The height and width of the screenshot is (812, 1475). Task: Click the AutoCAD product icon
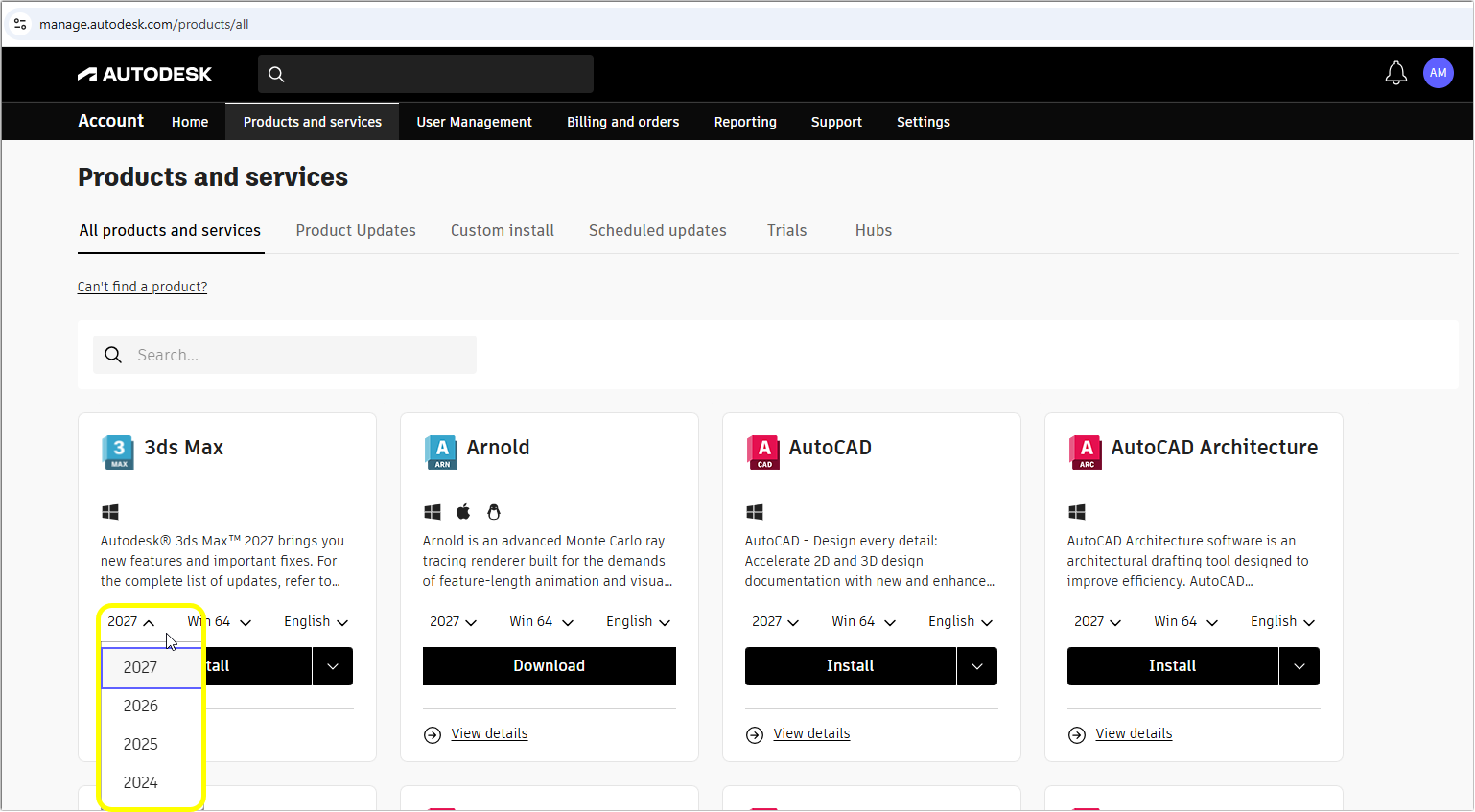click(763, 452)
